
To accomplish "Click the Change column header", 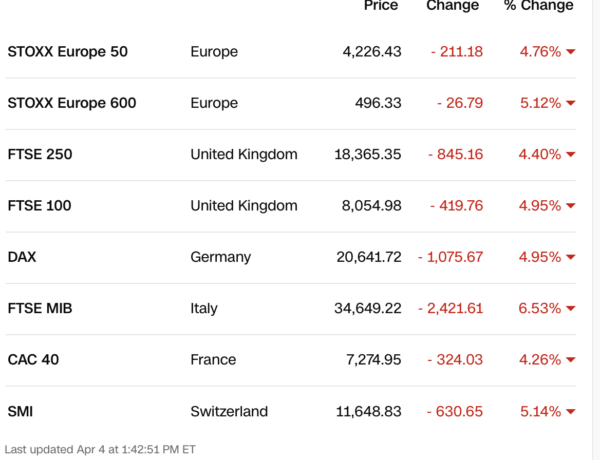I will (452, 6).
